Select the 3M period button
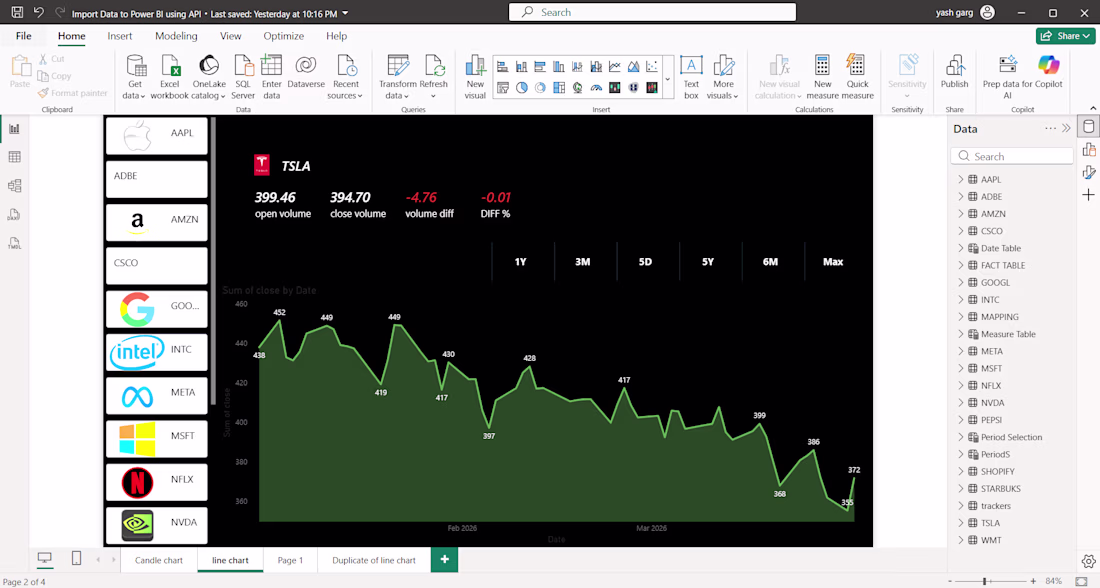The width and height of the screenshot is (1100, 588). (x=583, y=262)
